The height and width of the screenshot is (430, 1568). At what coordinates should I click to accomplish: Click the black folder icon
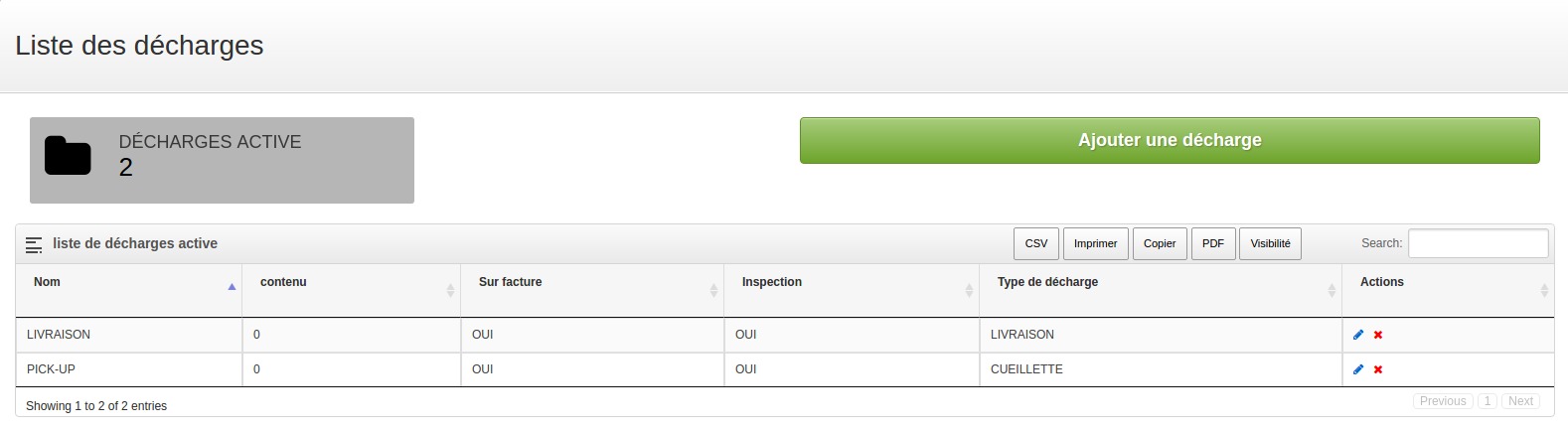pyautogui.click(x=68, y=156)
